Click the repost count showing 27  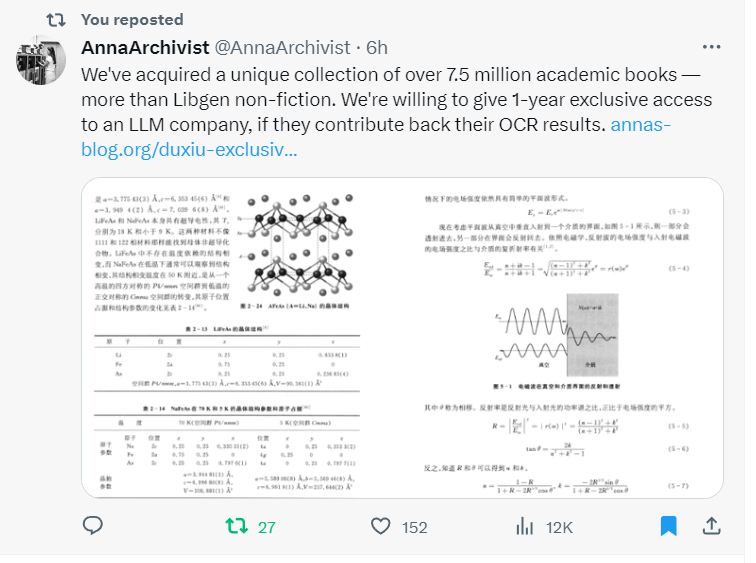point(266,527)
